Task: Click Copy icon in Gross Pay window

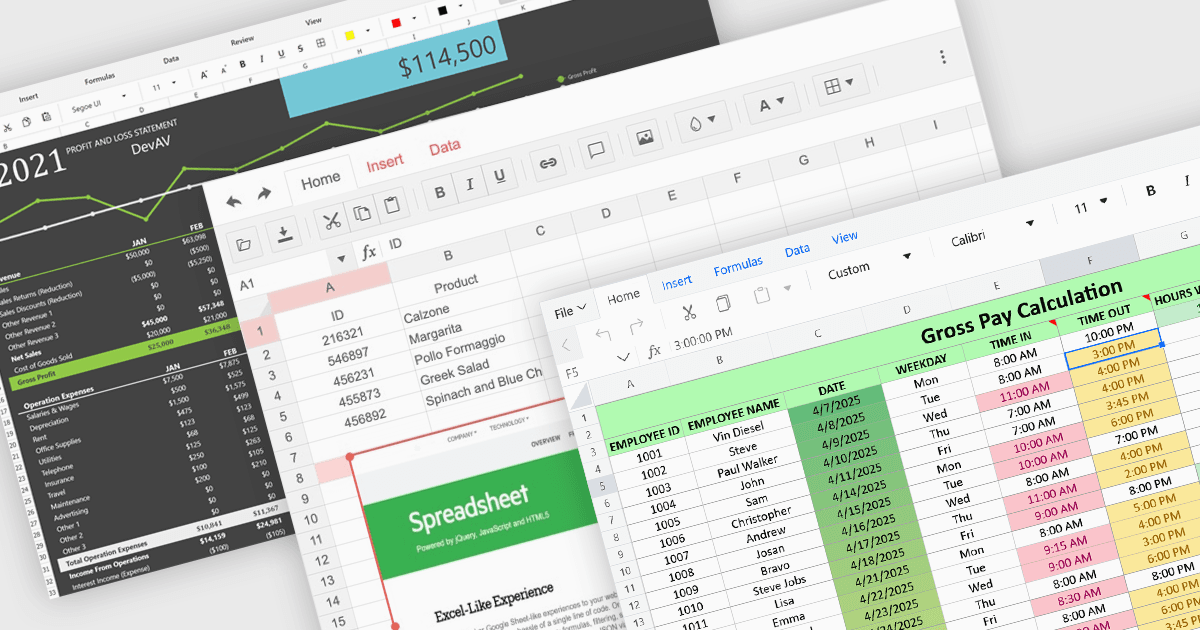Action: point(722,304)
